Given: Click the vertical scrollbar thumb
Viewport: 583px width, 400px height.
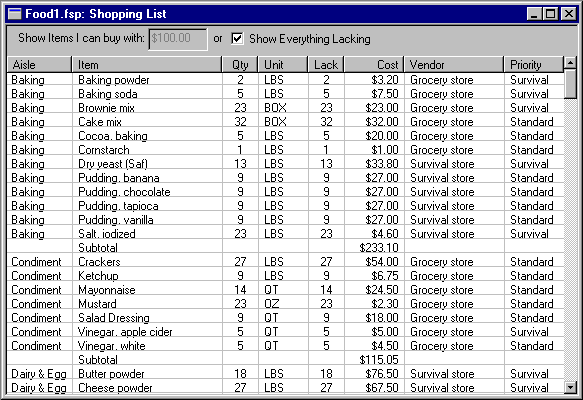Looking at the screenshot, I should tap(570, 84).
